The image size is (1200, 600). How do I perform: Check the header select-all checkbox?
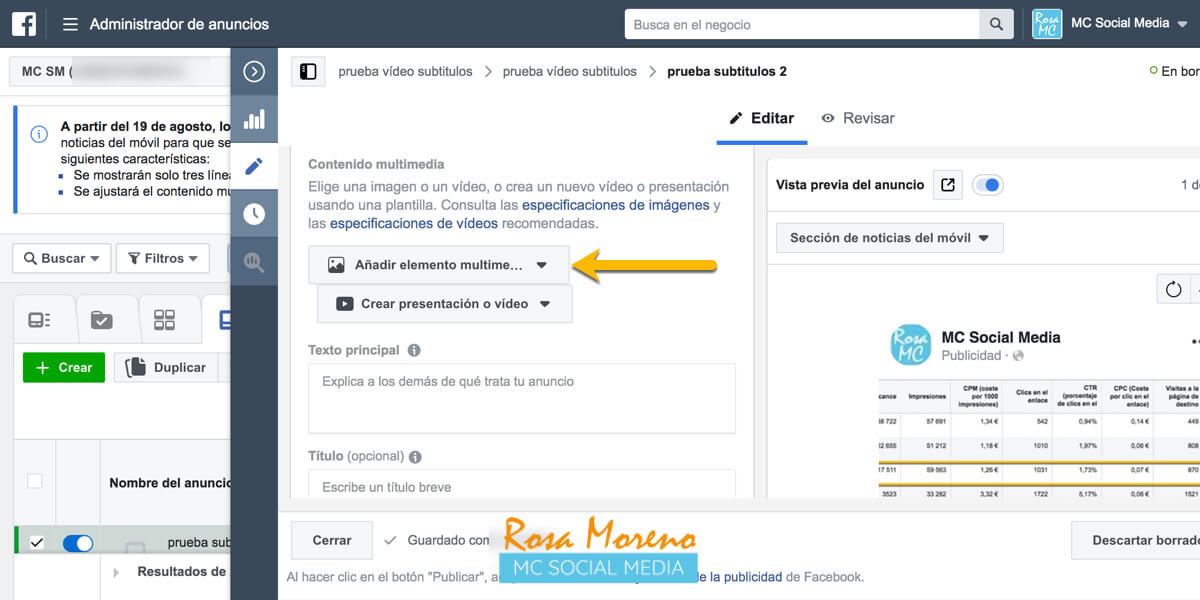(35, 481)
